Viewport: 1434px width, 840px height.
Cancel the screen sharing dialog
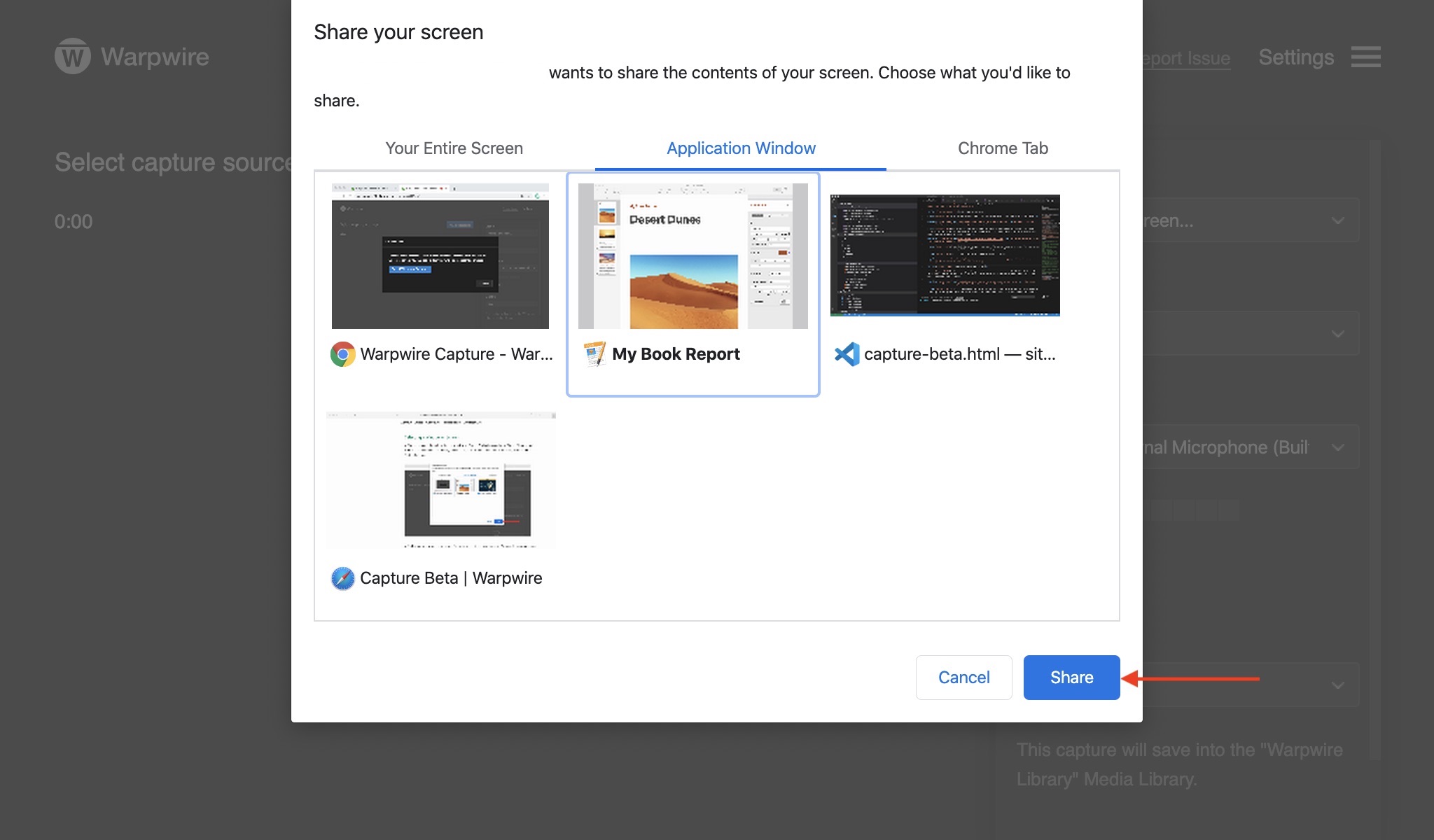pos(963,678)
